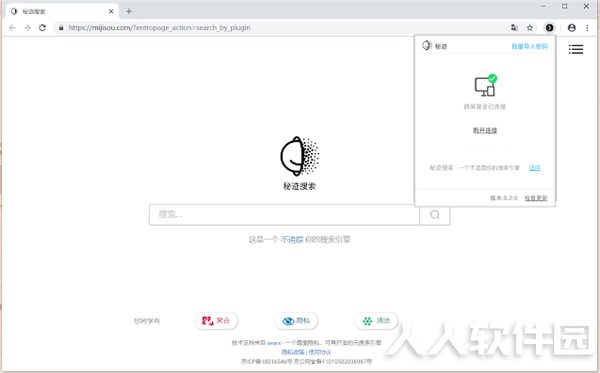The height and width of the screenshot is (373, 600).
Task: Click the translate page icon in the address bar
Action: click(514, 28)
